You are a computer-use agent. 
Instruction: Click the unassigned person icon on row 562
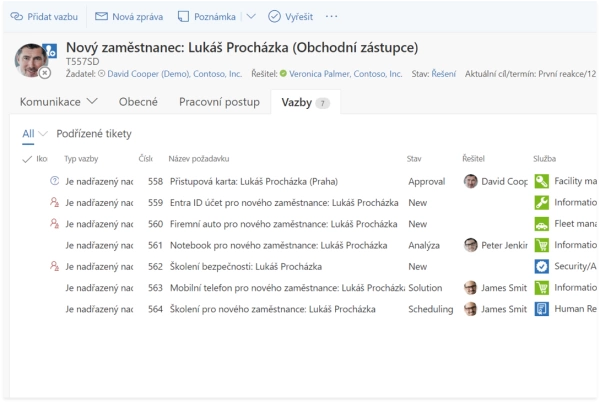[55, 266]
